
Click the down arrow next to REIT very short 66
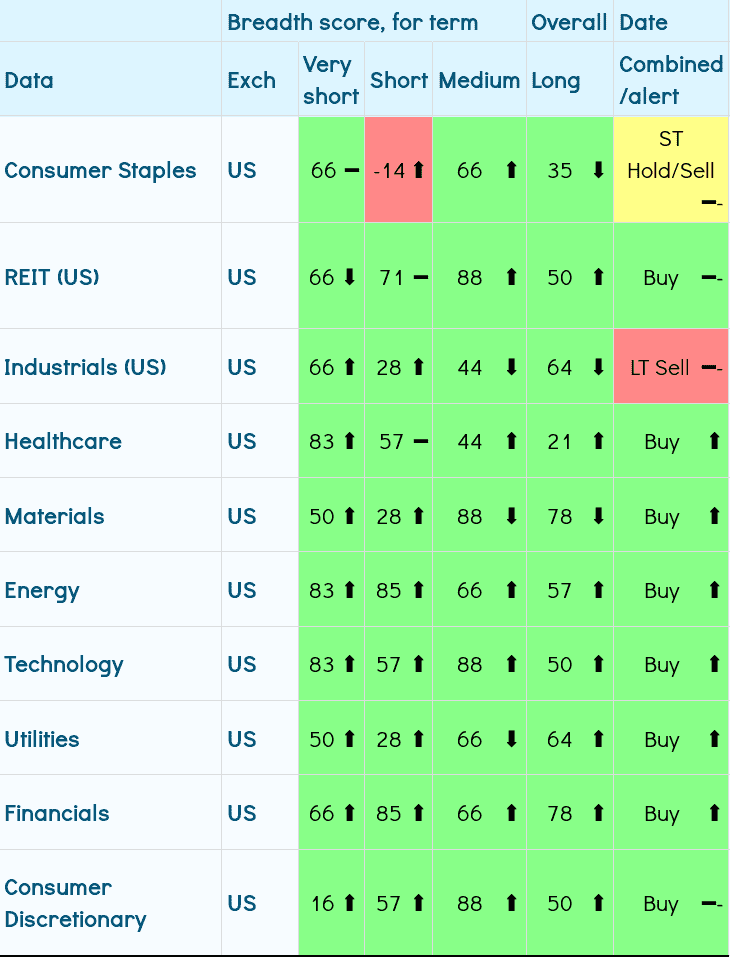[x=349, y=278]
